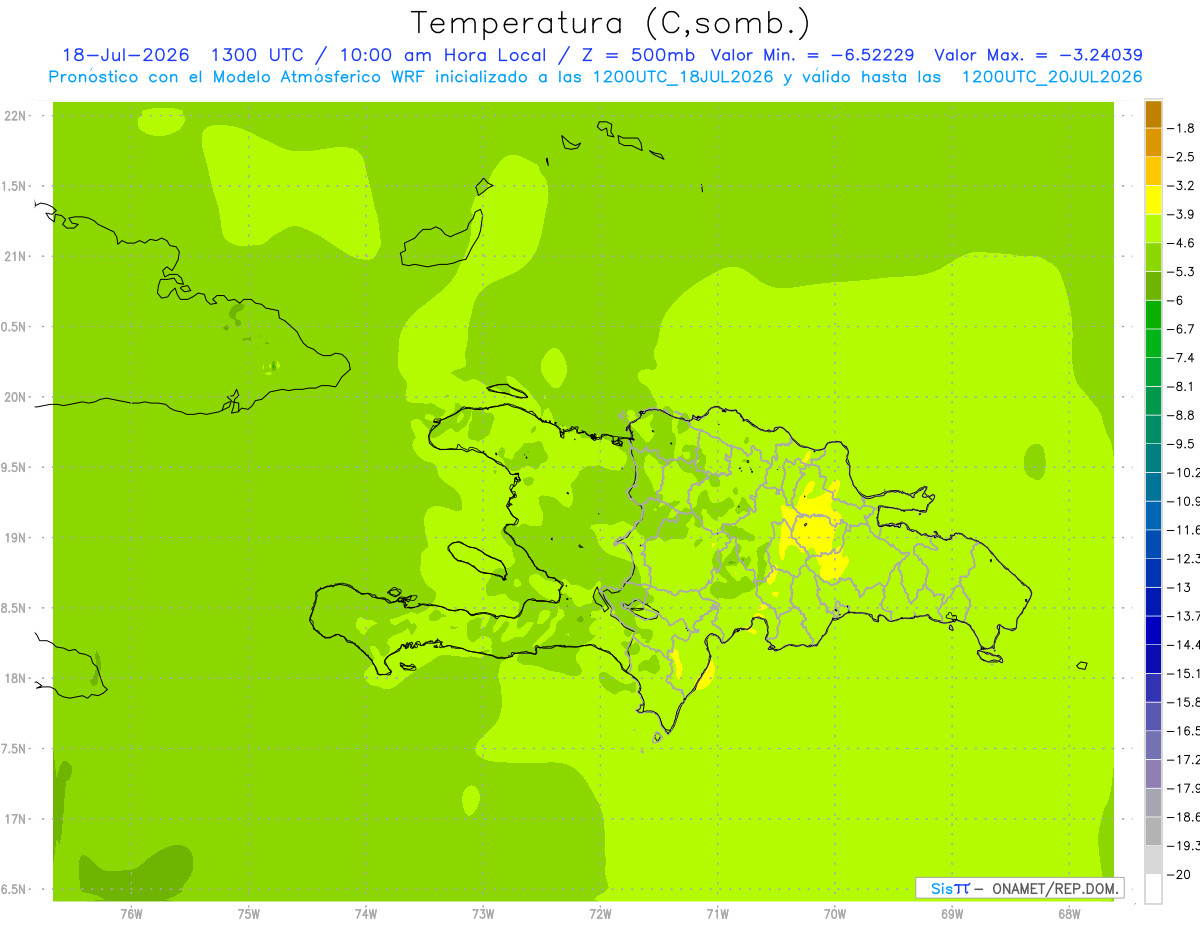Click the dark orange swatch above -1.8
The image size is (1200, 927).
pos(1153,114)
